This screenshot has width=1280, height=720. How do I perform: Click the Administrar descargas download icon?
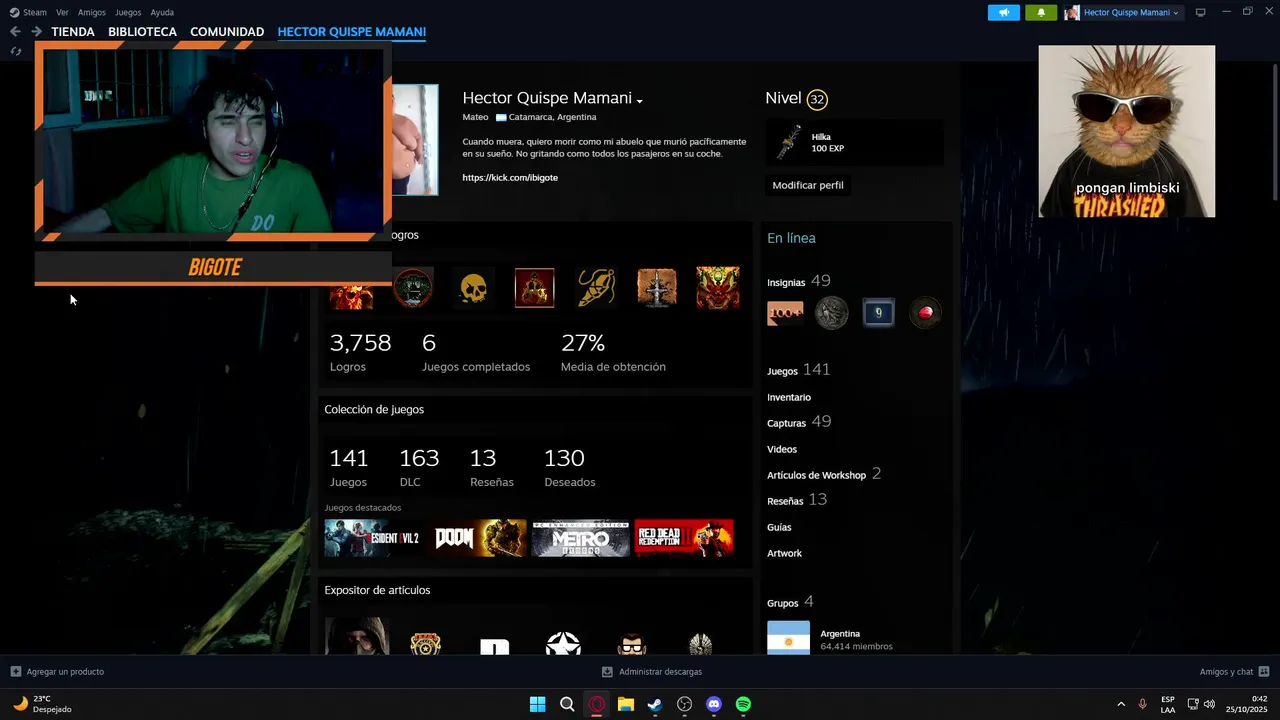point(607,671)
